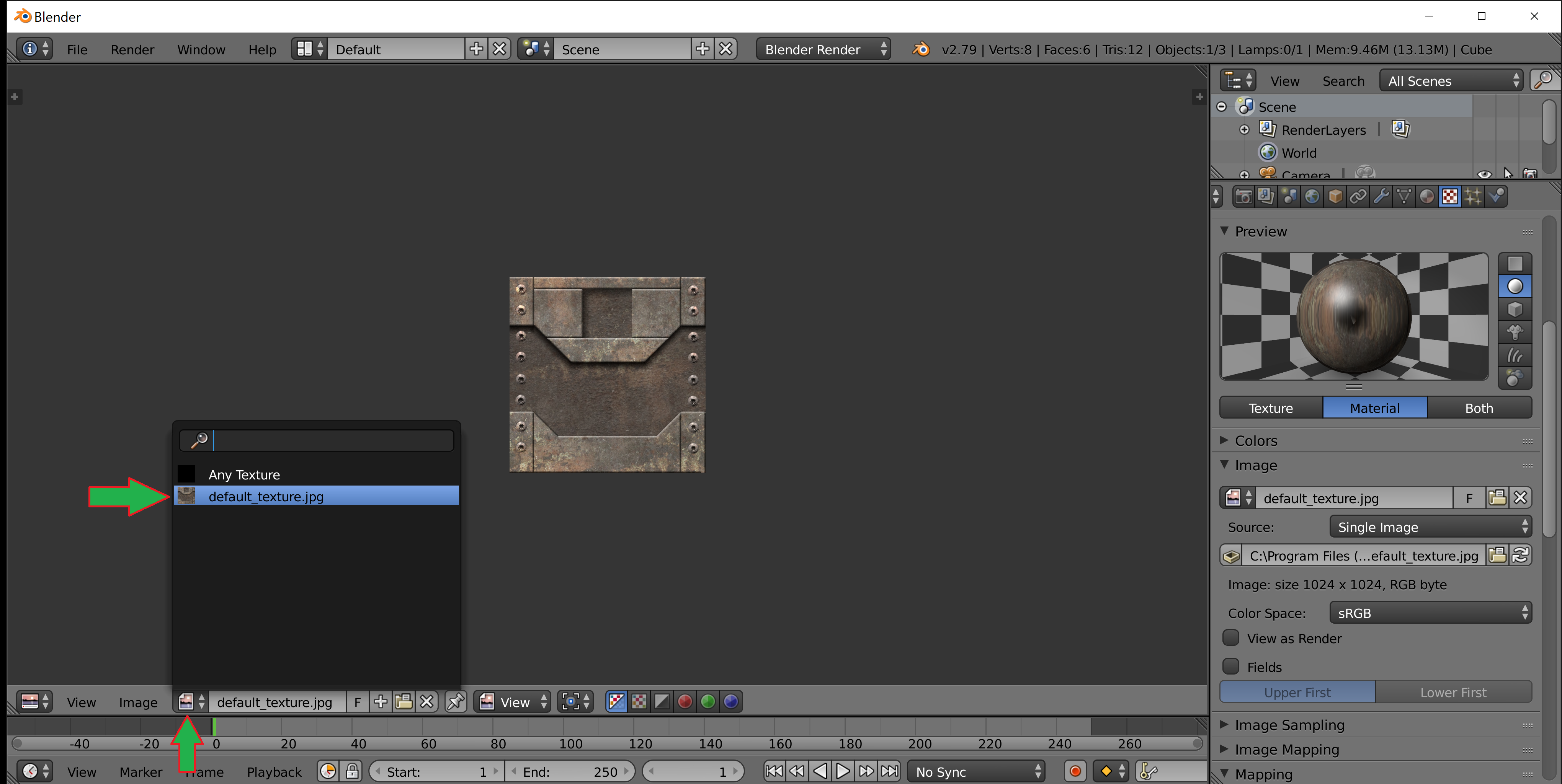Open the Help menu
Image resolution: width=1562 pixels, height=784 pixels.
tap(262, 50)
